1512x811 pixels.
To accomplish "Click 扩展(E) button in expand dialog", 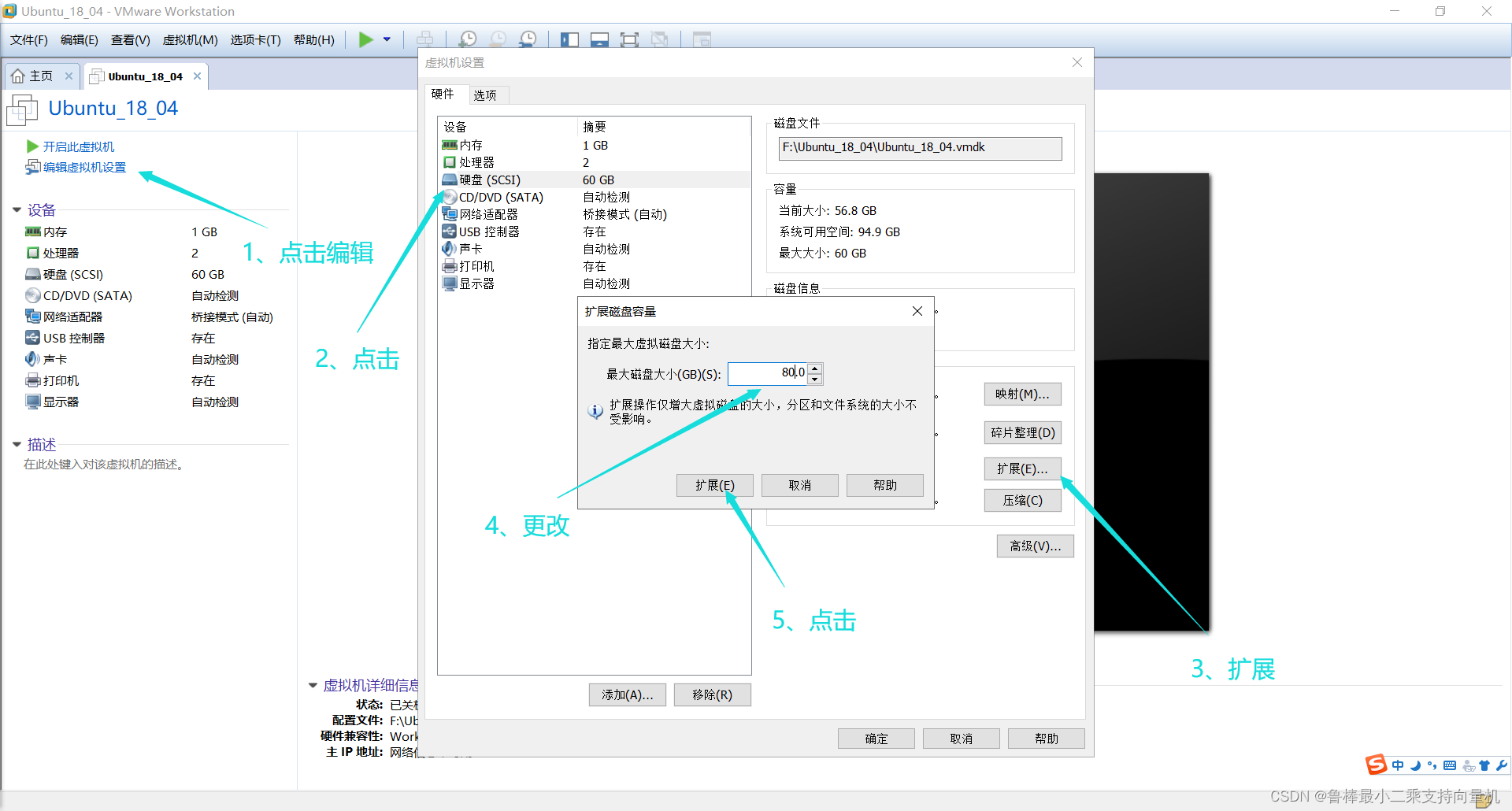I will [x=714, y=485].
